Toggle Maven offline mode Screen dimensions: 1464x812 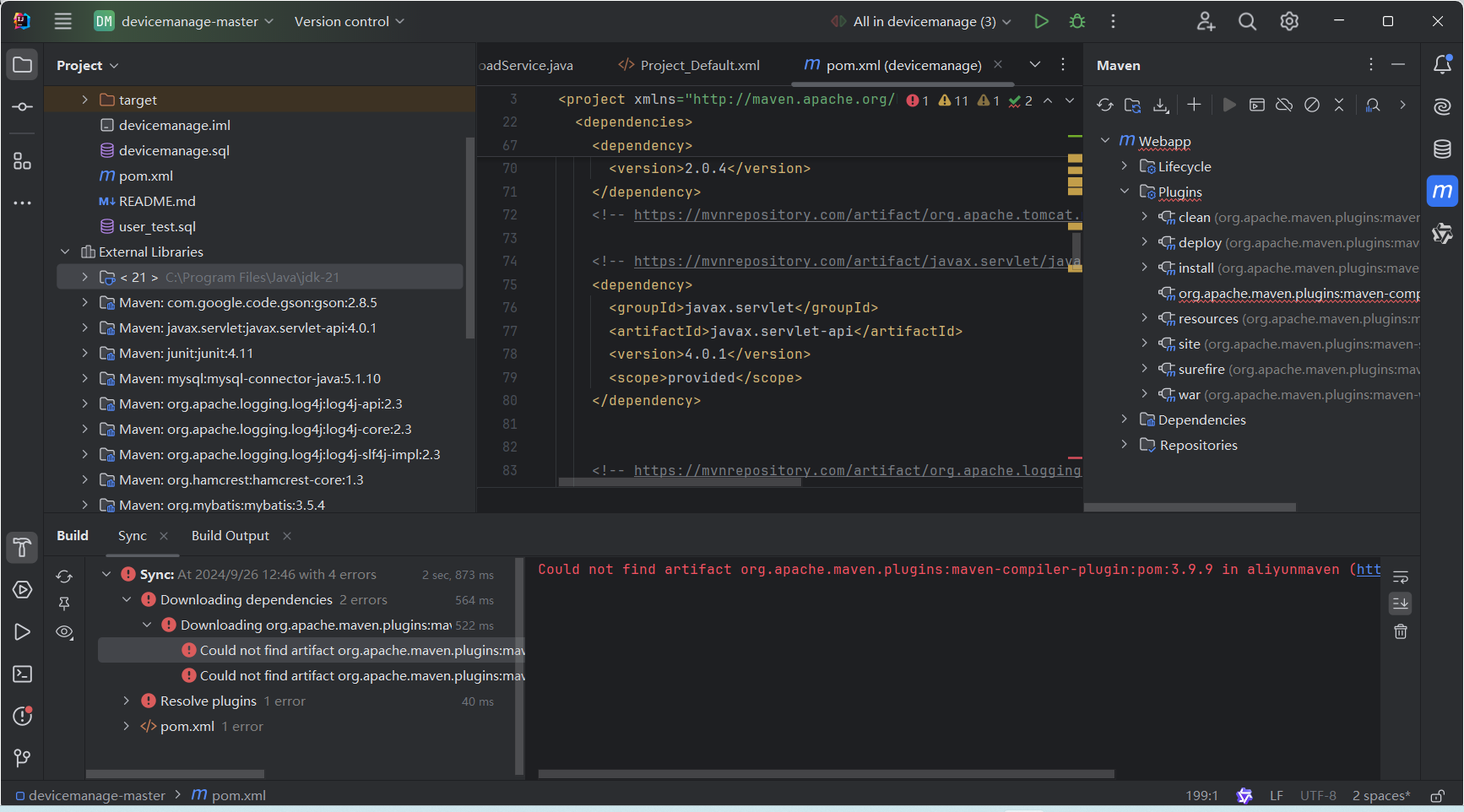tap(1284, 105)
